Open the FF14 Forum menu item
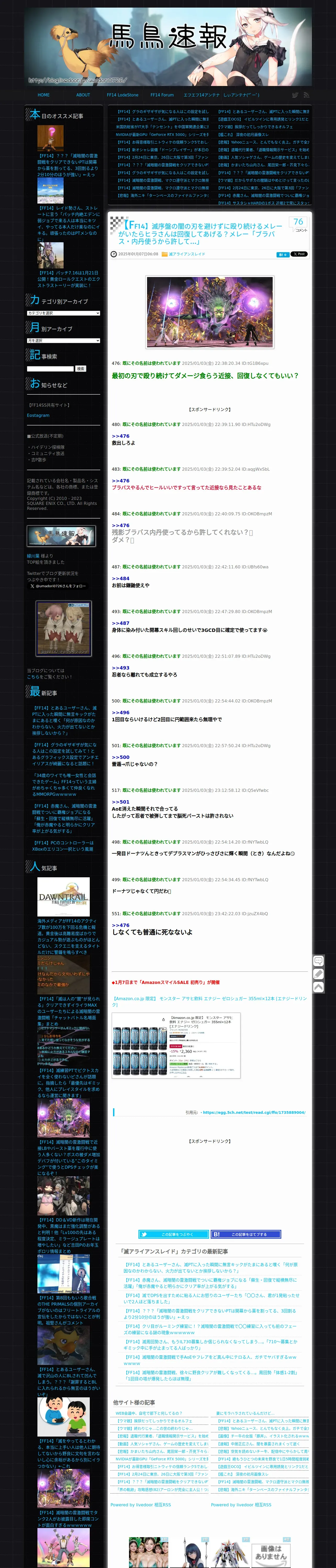 [162, 95]
